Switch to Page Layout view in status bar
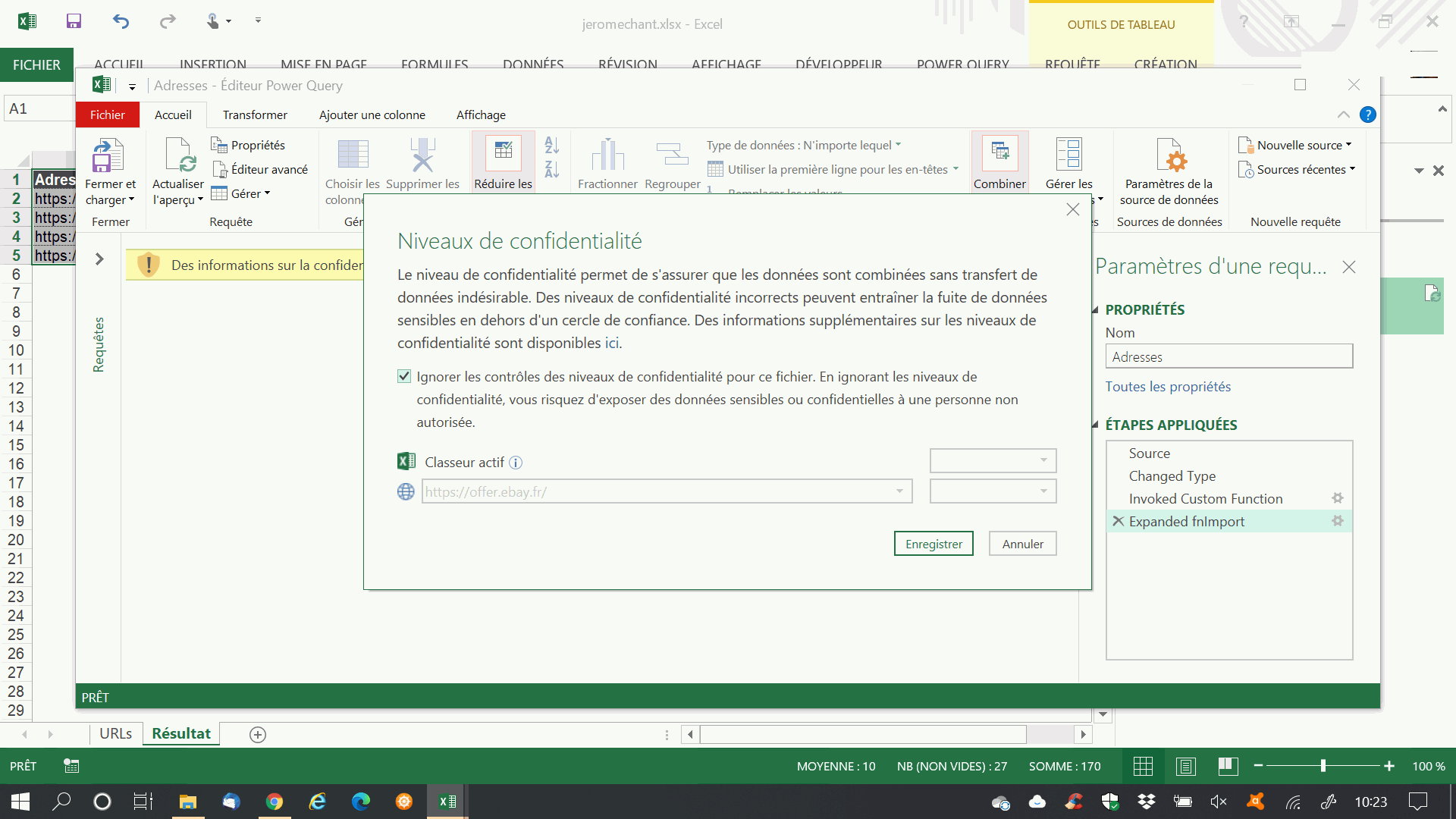 pyautogui.click(x=1185, y=767)
